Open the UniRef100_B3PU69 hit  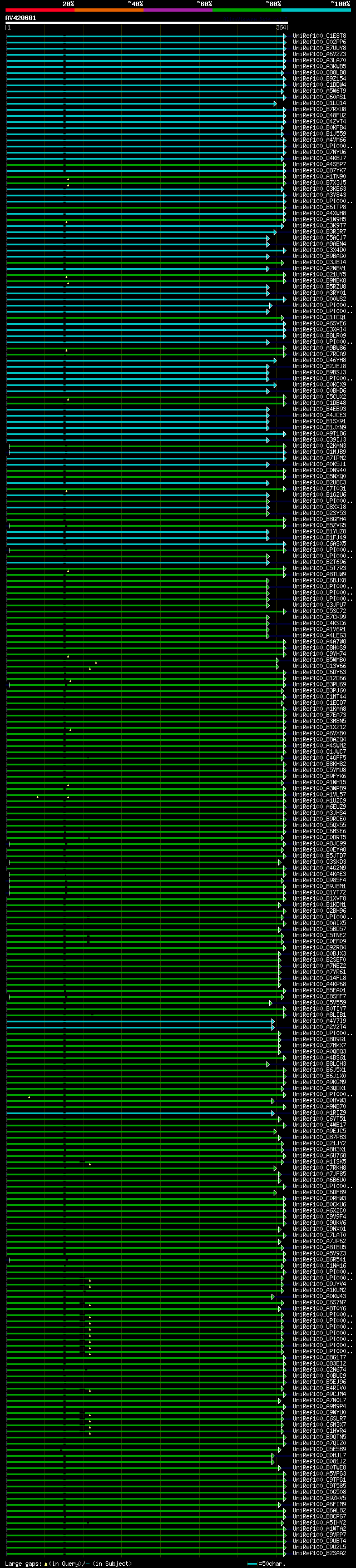tap(319, 684)
